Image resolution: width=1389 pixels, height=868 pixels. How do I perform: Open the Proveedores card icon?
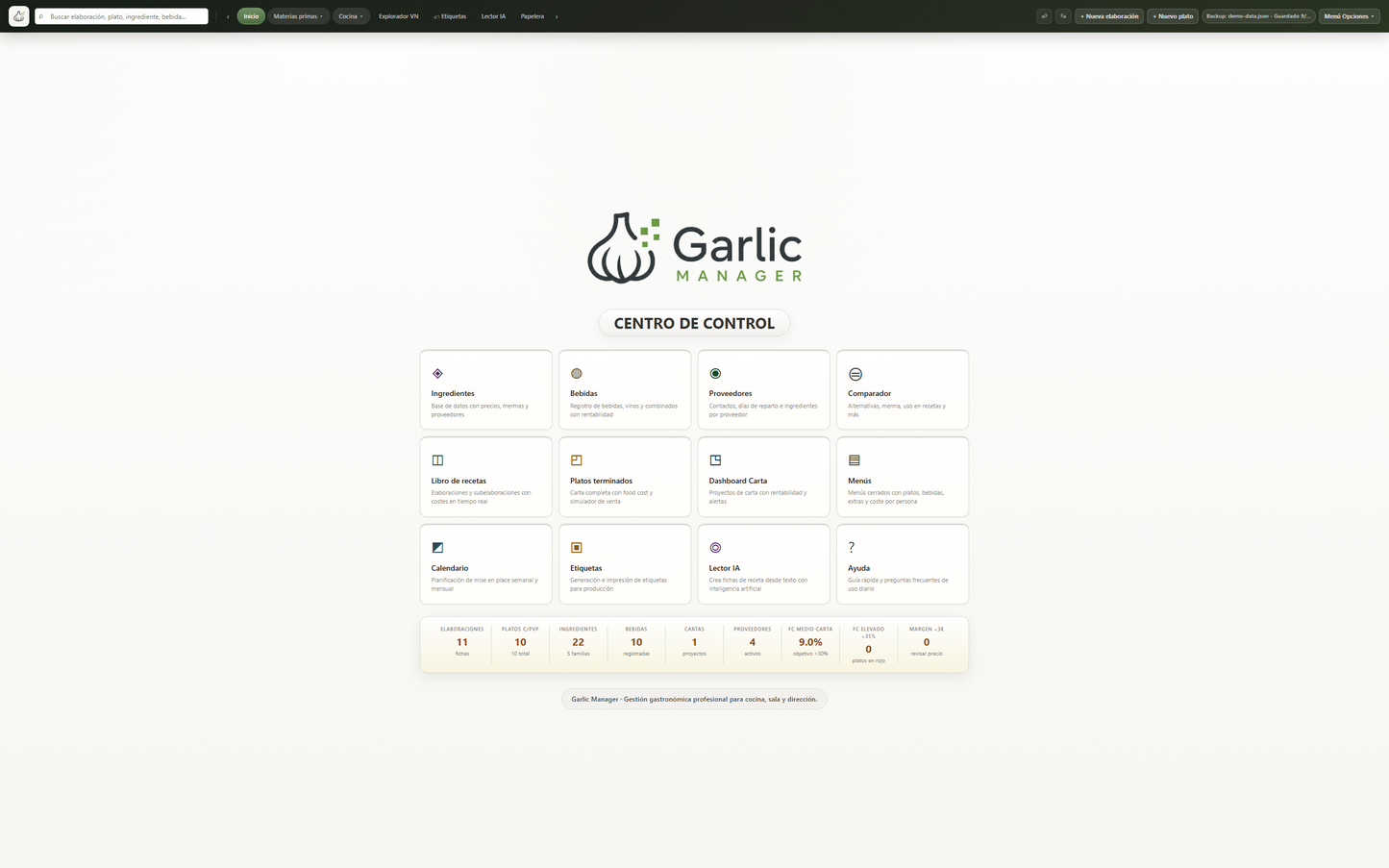pyautogui.click(x=715, y=374)
